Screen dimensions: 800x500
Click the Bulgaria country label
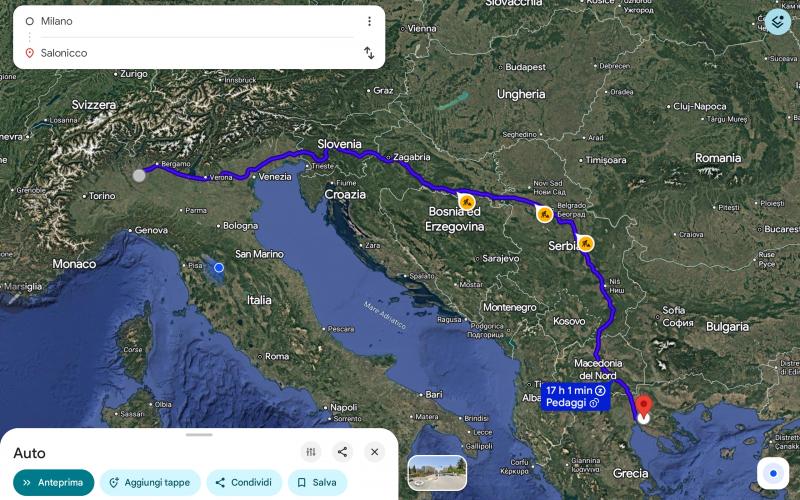coord(728,327)
